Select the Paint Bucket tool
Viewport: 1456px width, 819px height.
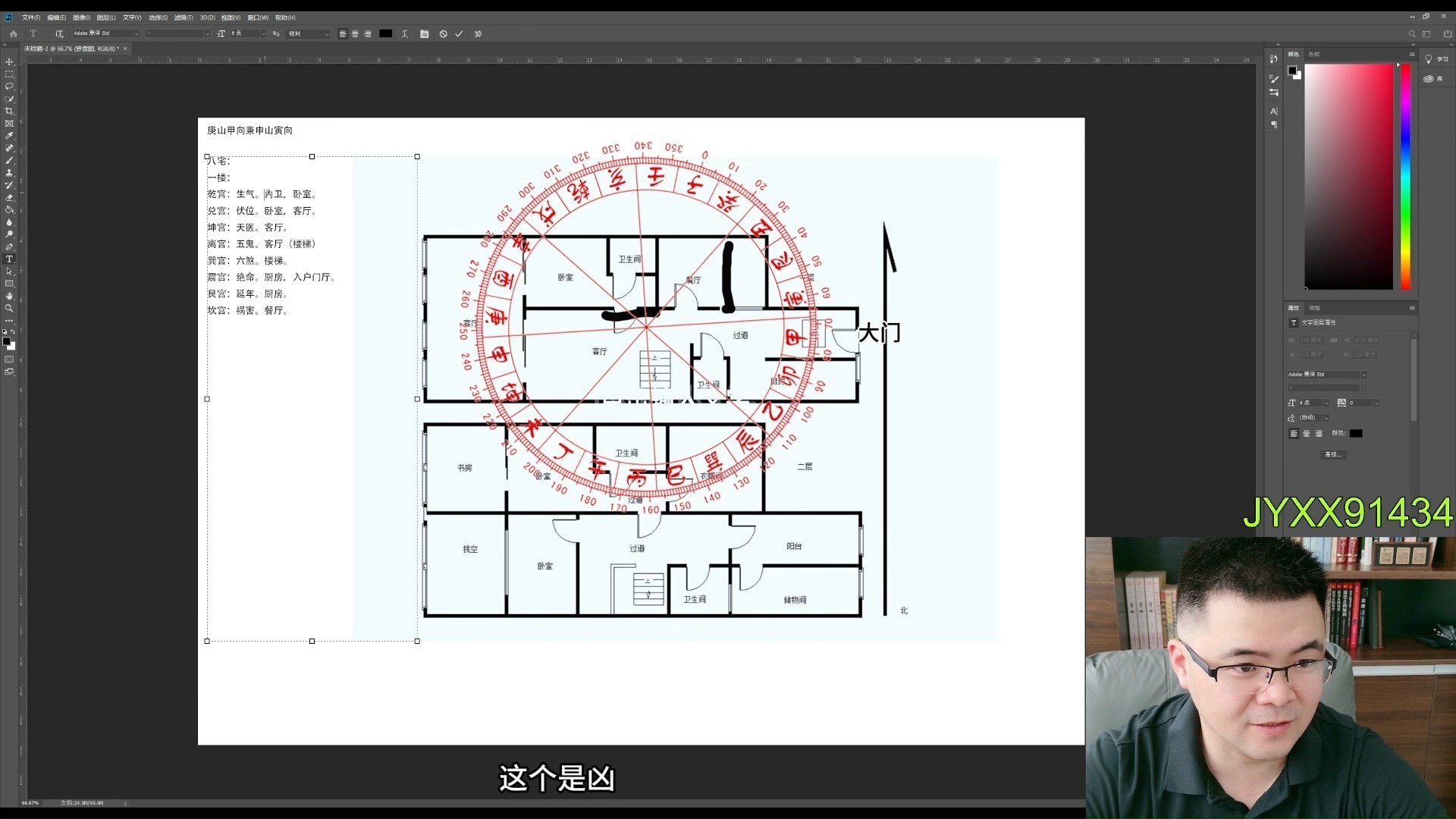point(9,210)
